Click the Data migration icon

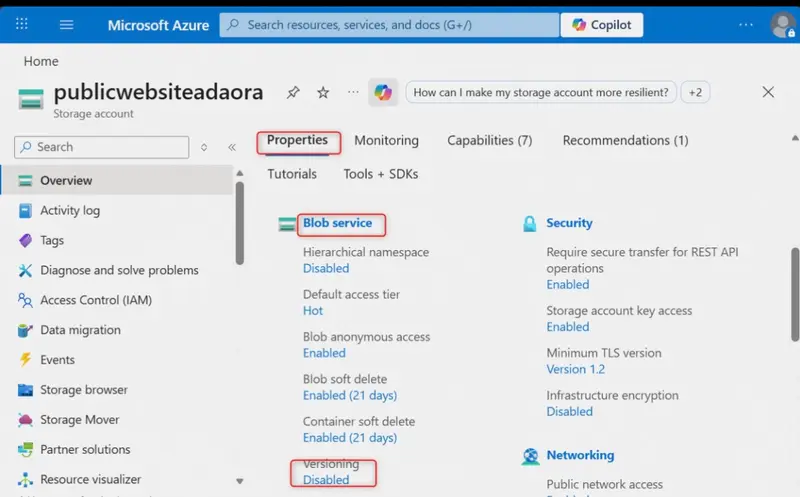coord(25,330)
